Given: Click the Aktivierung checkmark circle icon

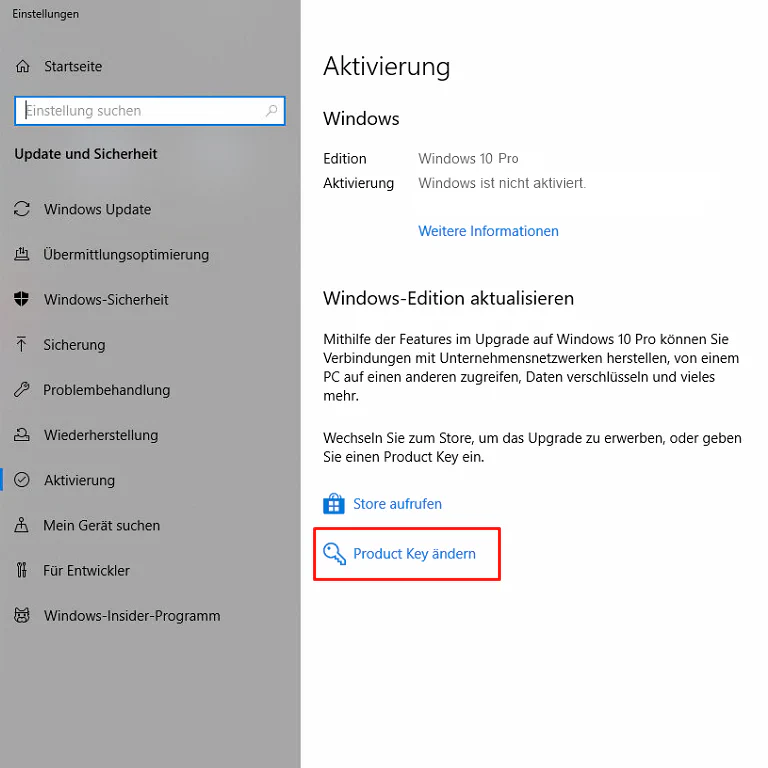Looking at the screenshot, I should (22, 480).
